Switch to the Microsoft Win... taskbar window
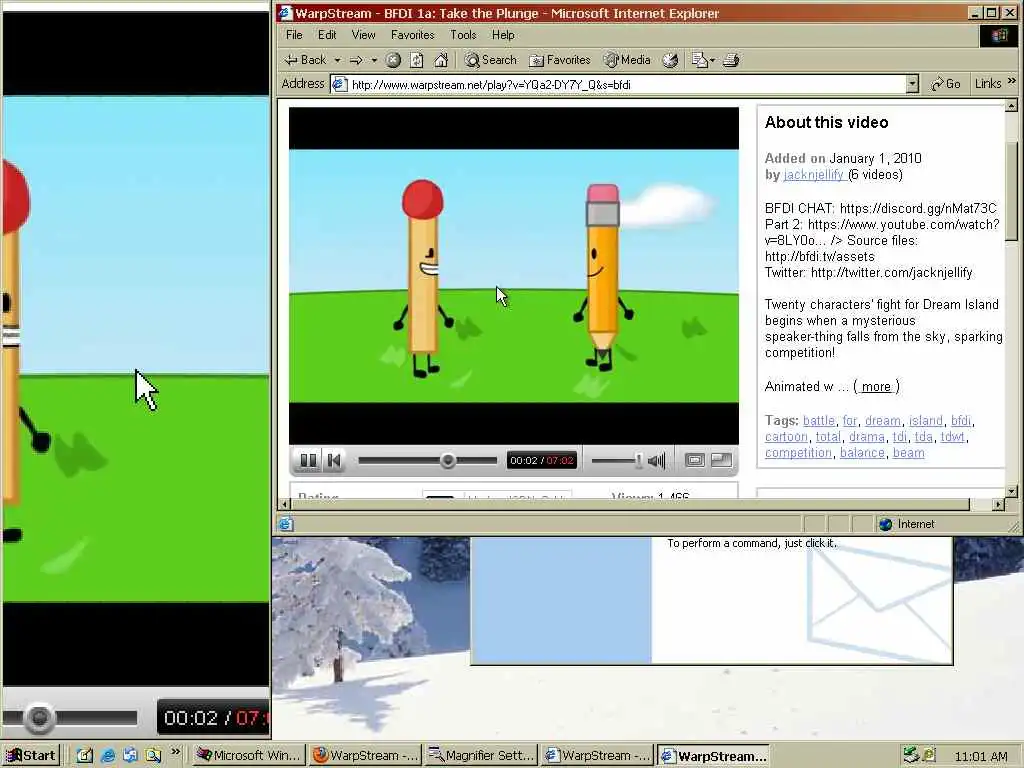1024x768 pixels. coord(249,756)
